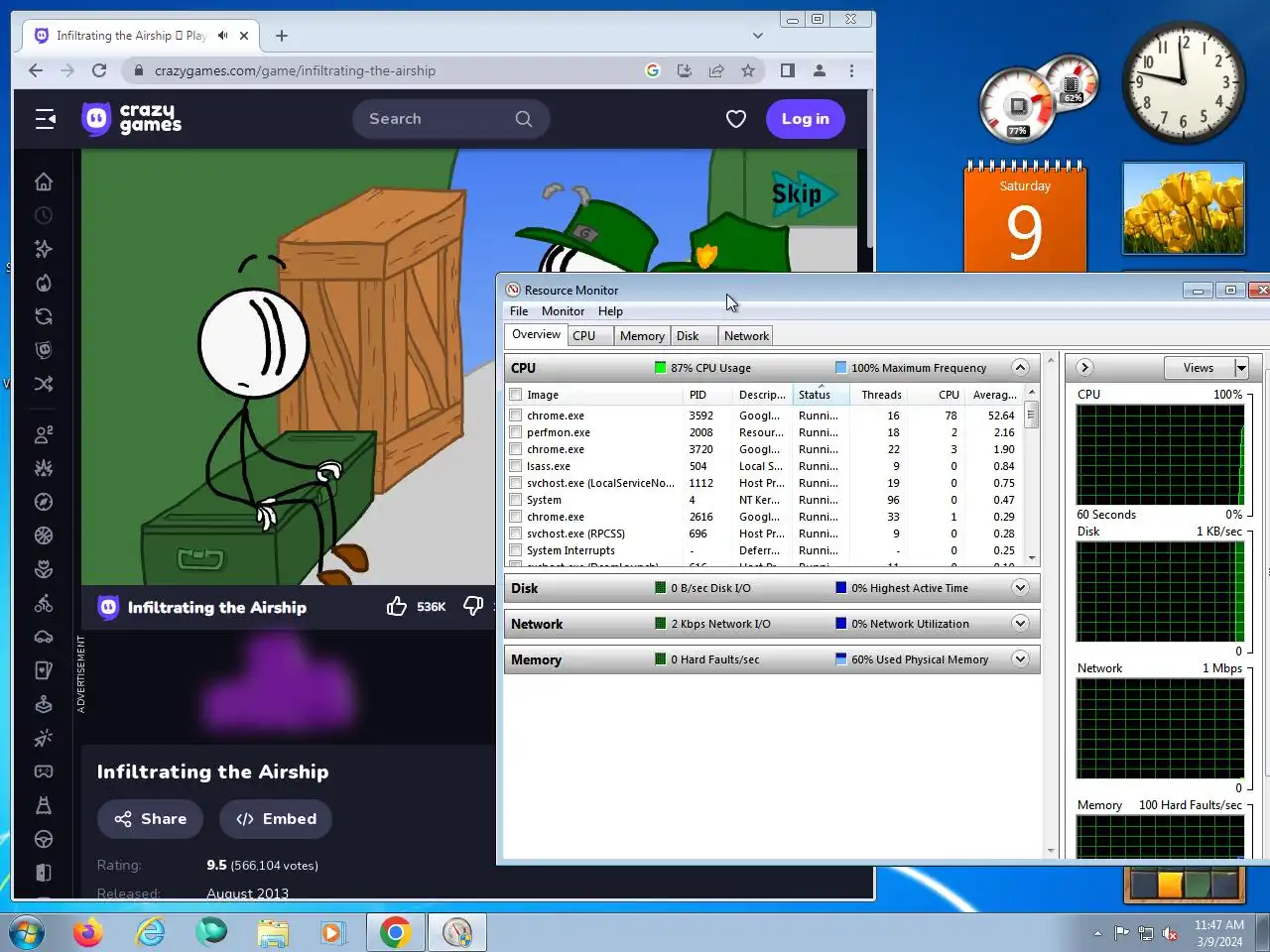The height and width of the screenshot is (952, 1270).
Task: Switch to the Network tab
Action: [x=746, y=336]
